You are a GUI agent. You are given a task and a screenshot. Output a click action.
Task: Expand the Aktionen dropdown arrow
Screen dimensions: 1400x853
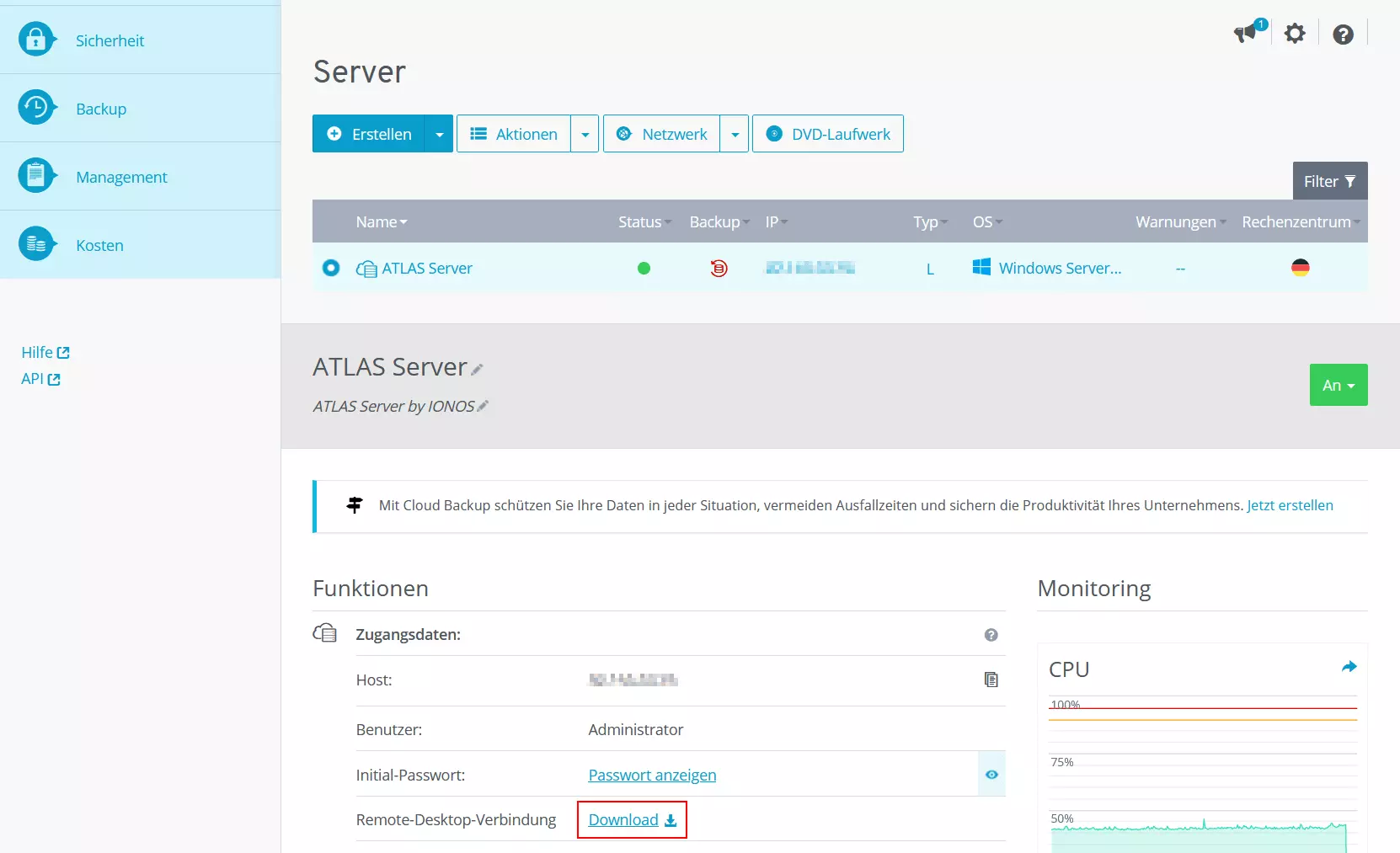(585, 134)
